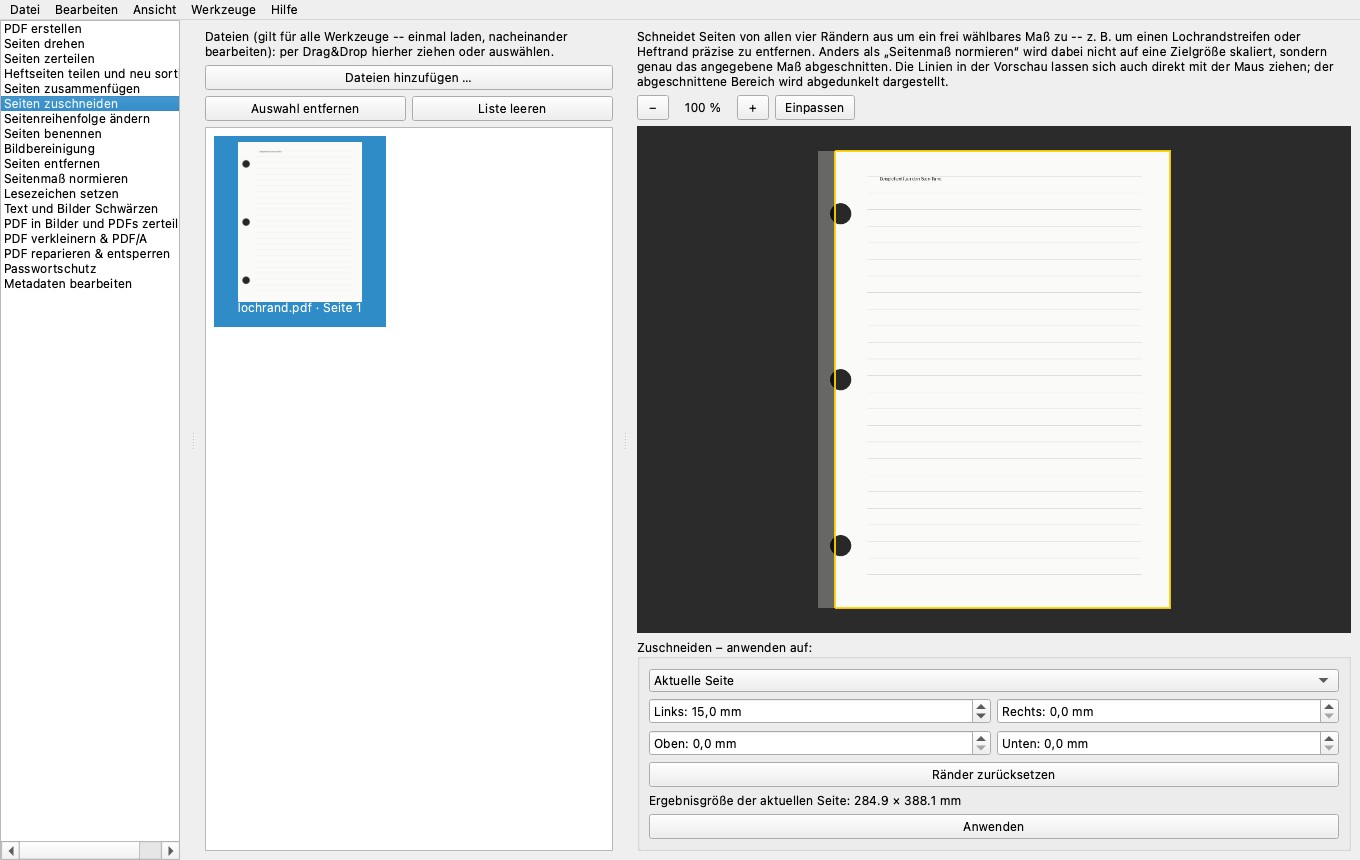Open 'PDF reparieren & entsperren' tool
The height and width of the screenshot is (860, 1360).
click(x=90, y=254)
